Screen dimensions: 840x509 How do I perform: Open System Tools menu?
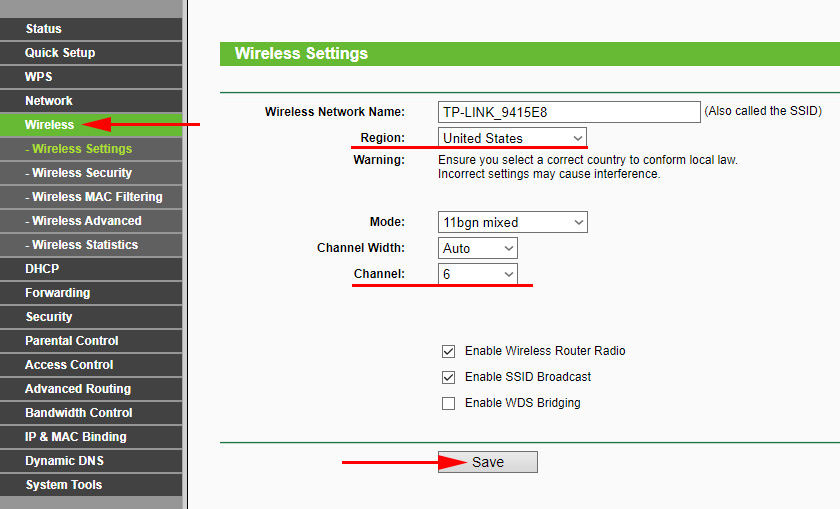pos(64,485)
